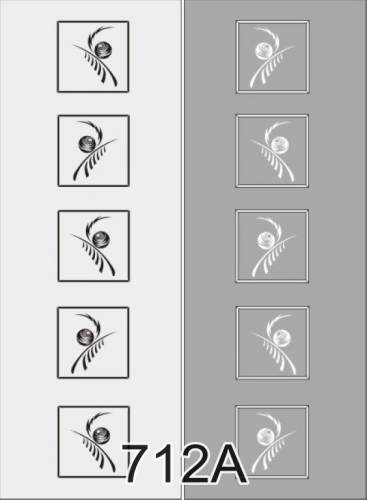The image size is (367, 500).
Task: Select the third square tile in light panel
Action: point(94,246)
